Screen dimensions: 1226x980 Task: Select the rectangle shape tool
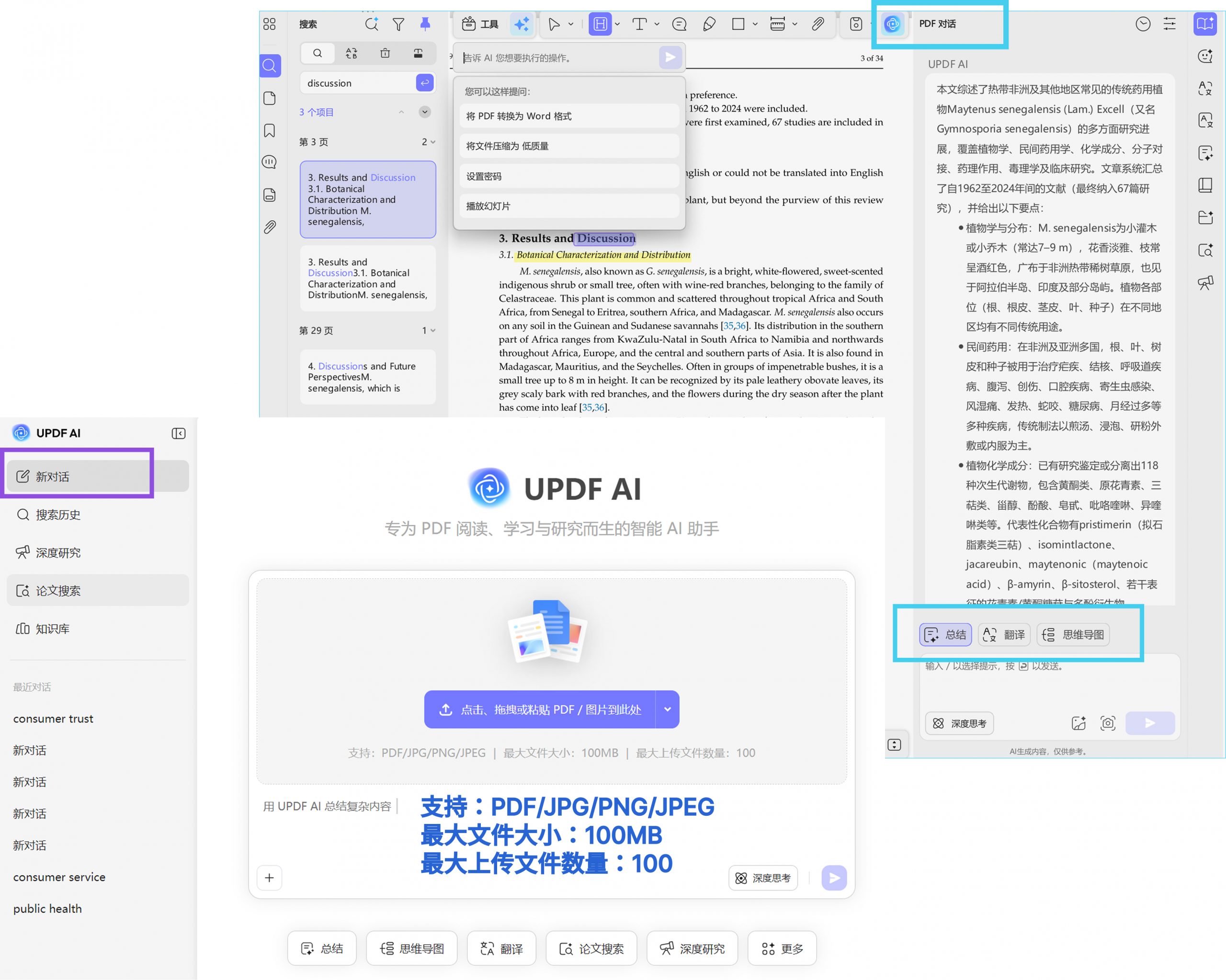pos(738,24)
